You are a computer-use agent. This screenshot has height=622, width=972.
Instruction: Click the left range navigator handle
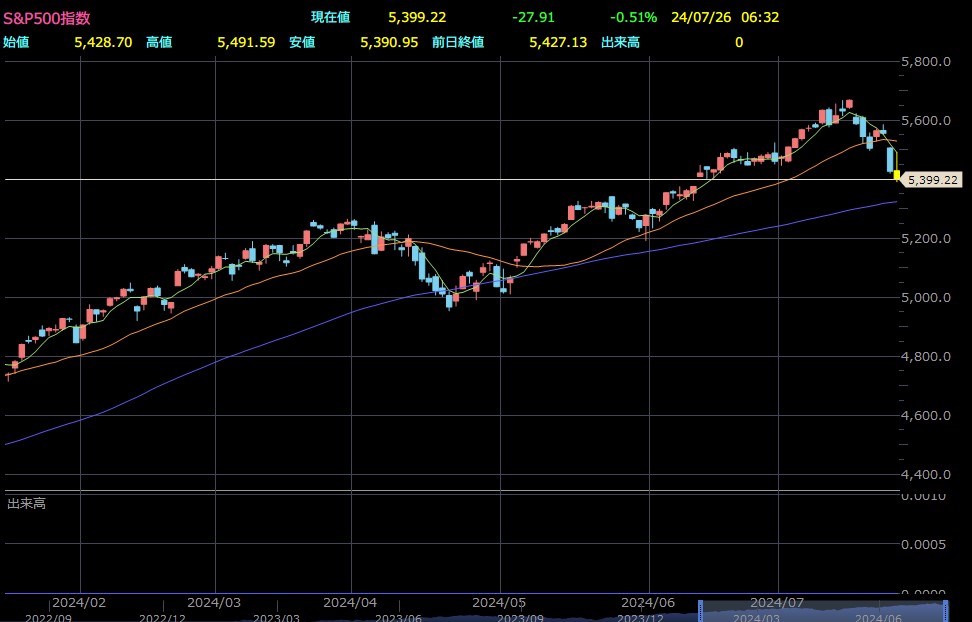point(701,611)
